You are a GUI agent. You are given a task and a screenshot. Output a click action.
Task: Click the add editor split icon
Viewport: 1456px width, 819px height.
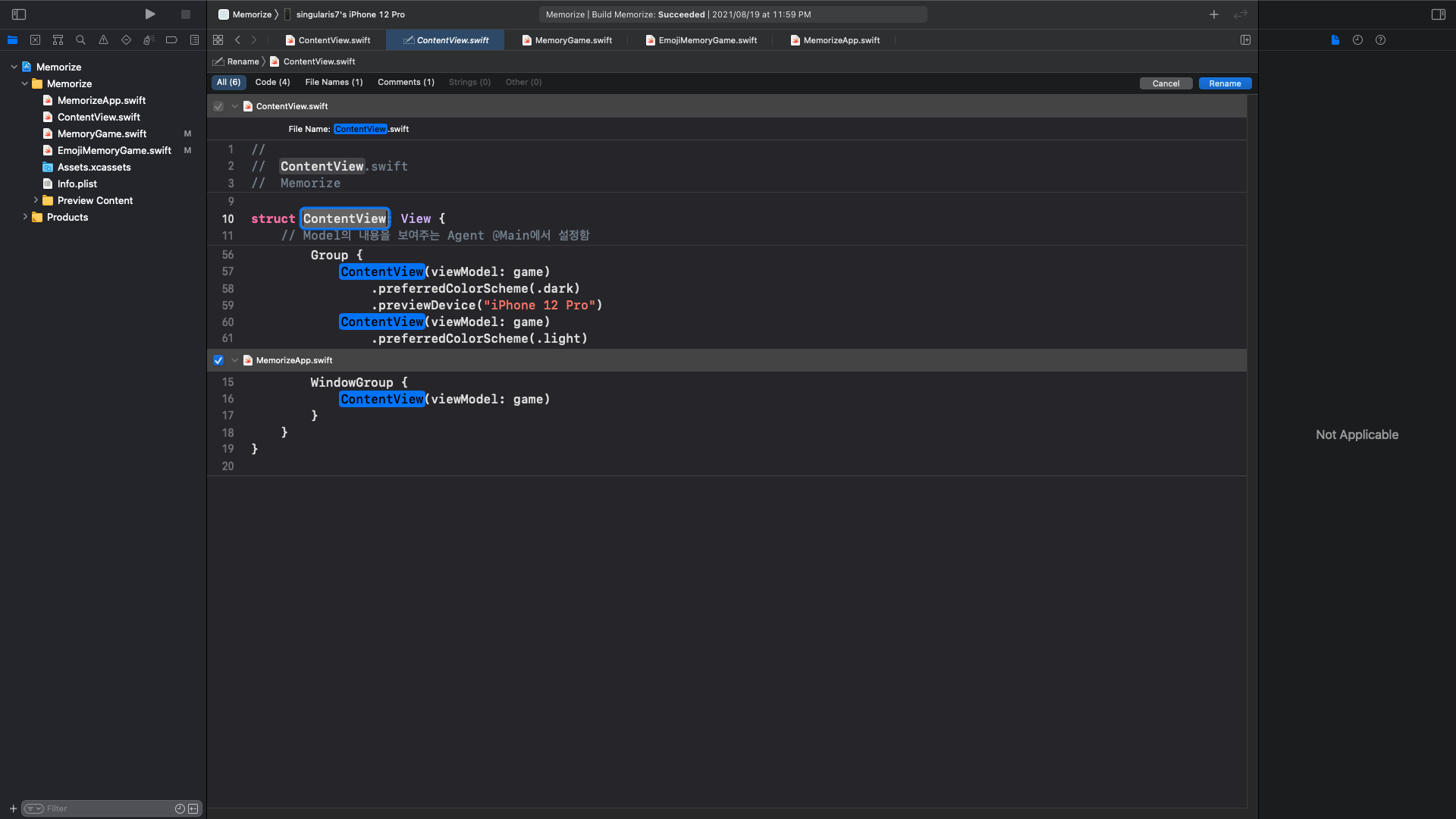(1245, 40)
